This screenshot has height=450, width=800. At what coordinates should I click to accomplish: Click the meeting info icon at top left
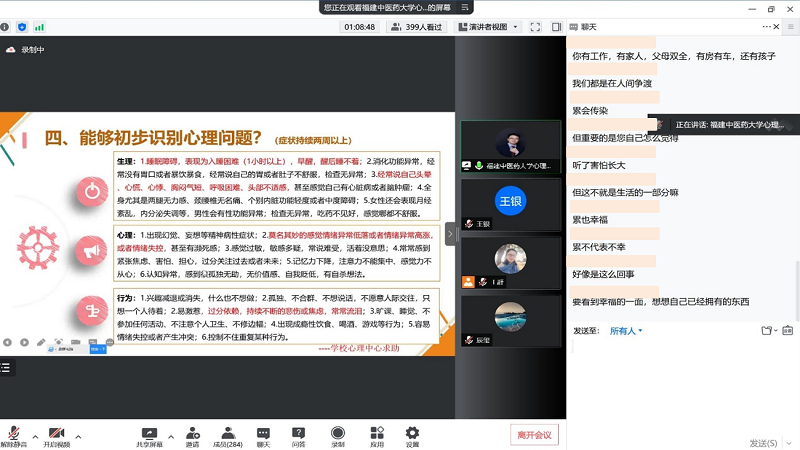[x=5, y=27]
